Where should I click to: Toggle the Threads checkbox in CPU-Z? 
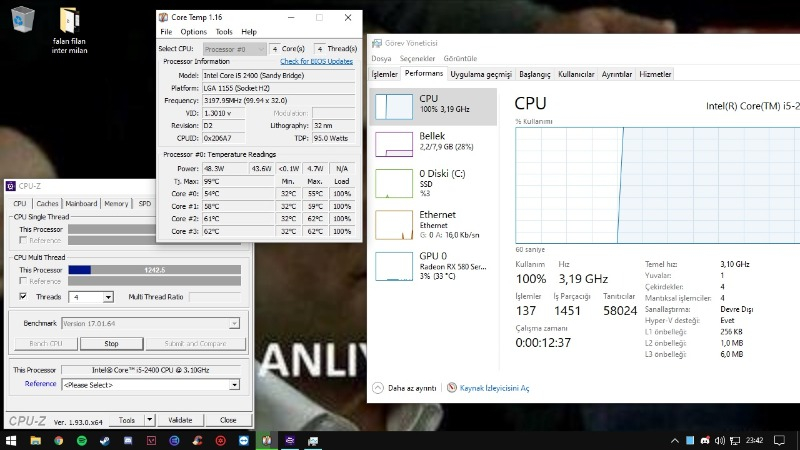23,296
